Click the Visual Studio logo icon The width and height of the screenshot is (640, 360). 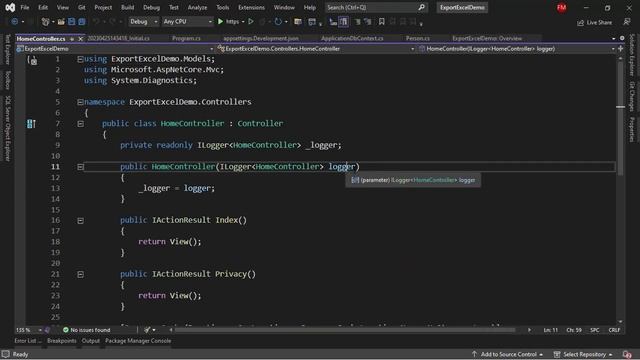(x=10, y=7)
